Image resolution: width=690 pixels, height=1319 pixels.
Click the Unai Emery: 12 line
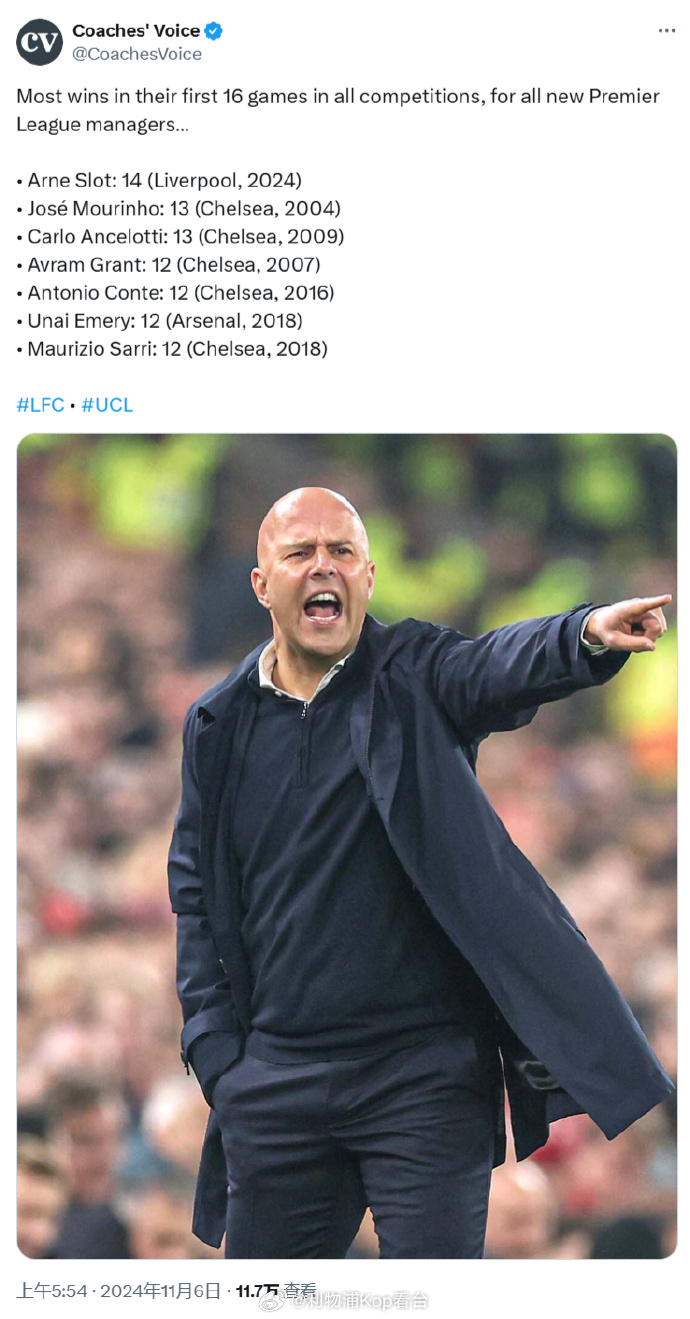coord(160,321)
